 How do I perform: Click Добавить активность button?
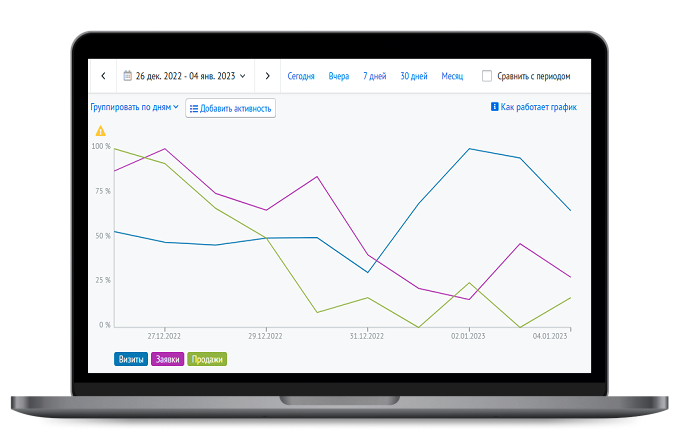click(x=230, y=108)
